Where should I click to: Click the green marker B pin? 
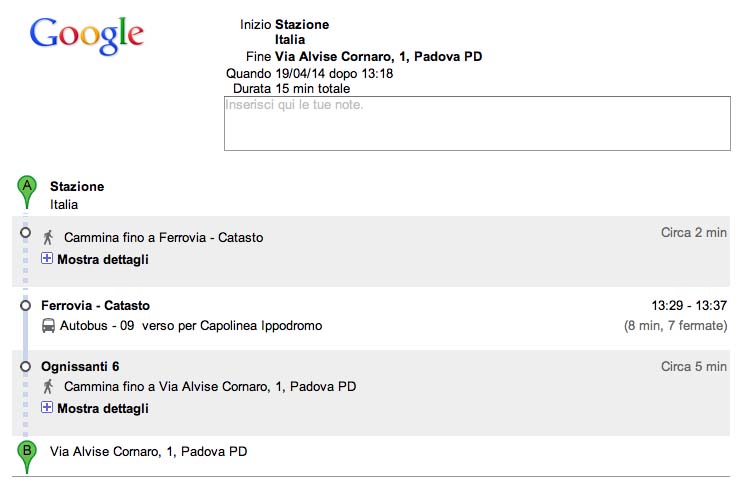(27, 457)
